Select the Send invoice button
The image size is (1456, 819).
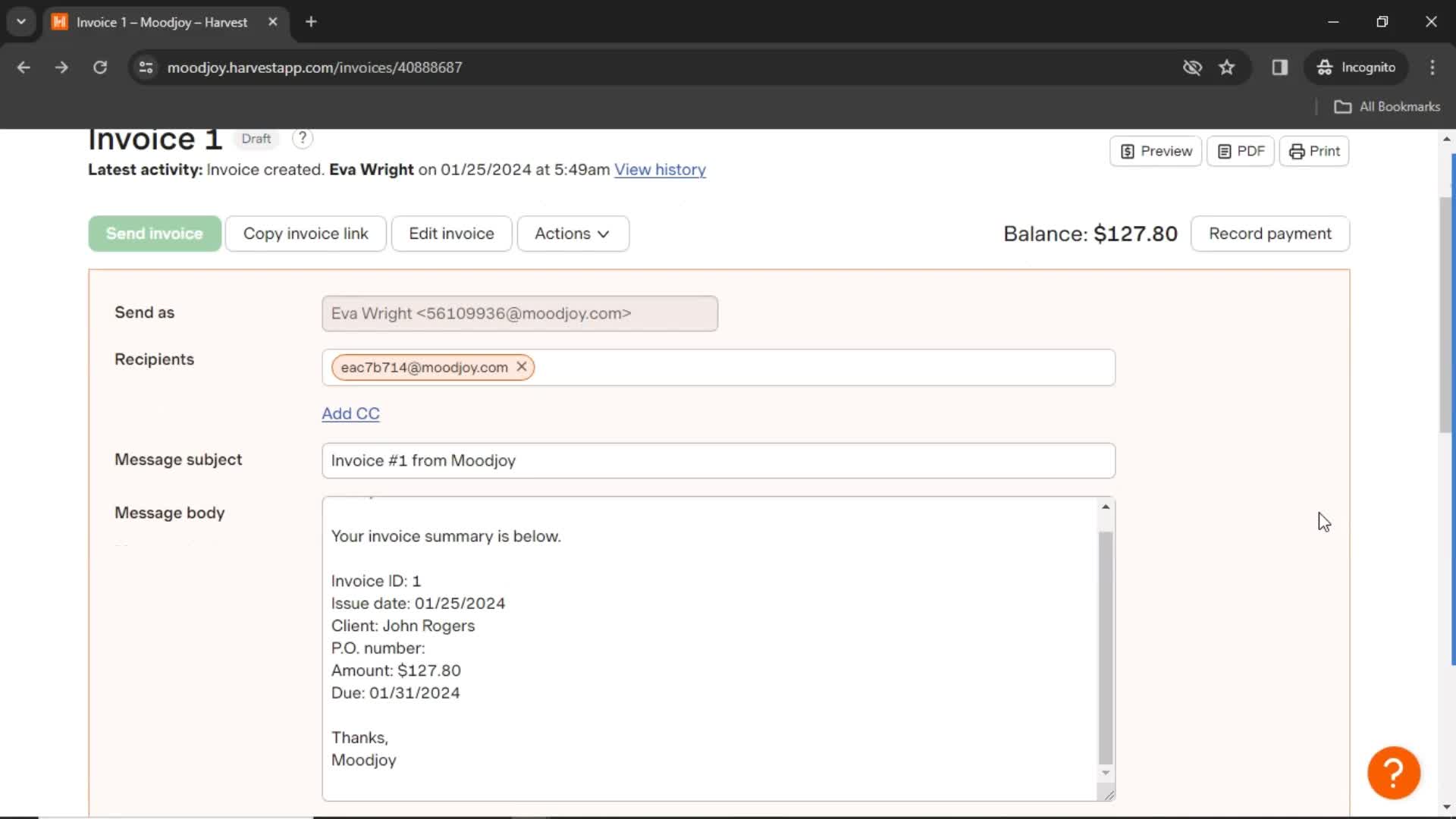(155, 233)
